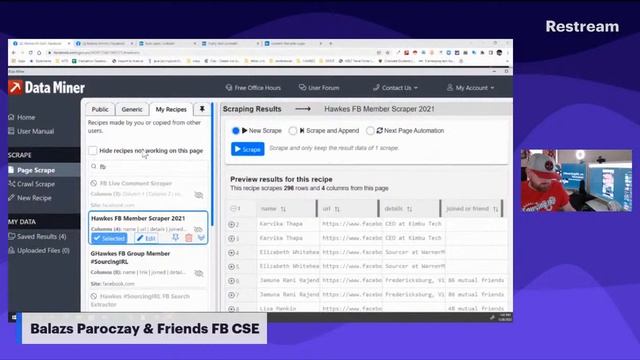Sort results by the details column
640x360 pixels.
pos(409,209)
